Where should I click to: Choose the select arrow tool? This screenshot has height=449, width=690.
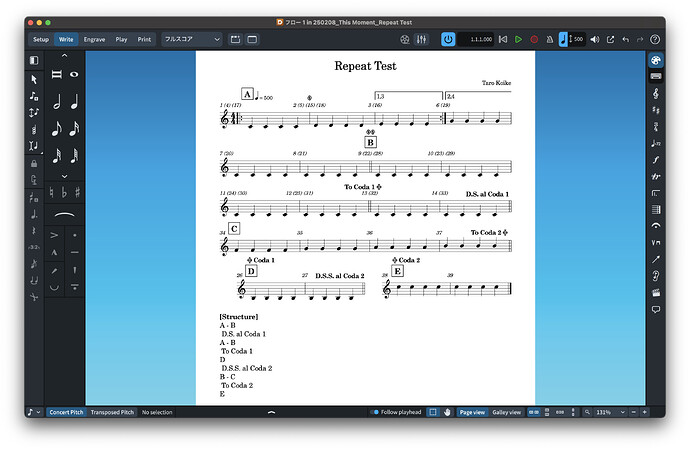point(34,80)
